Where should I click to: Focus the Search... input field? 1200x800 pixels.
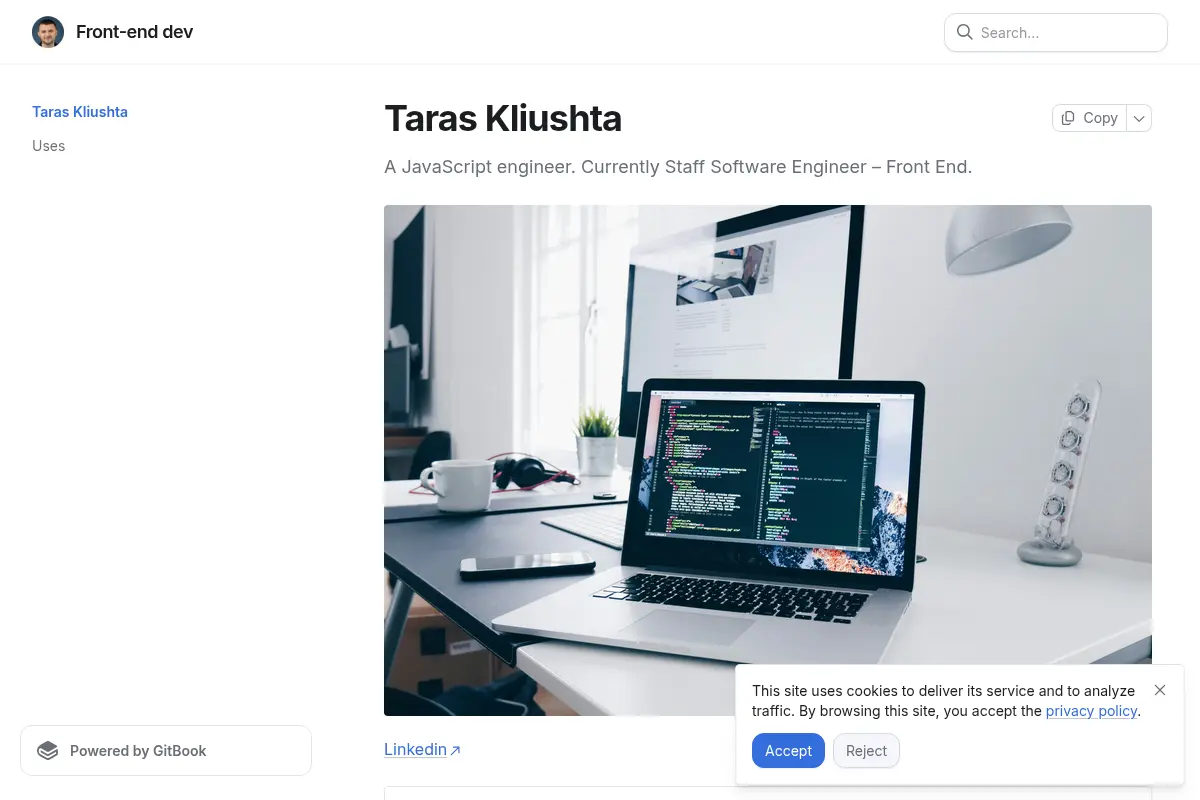tap(1056, 32)
